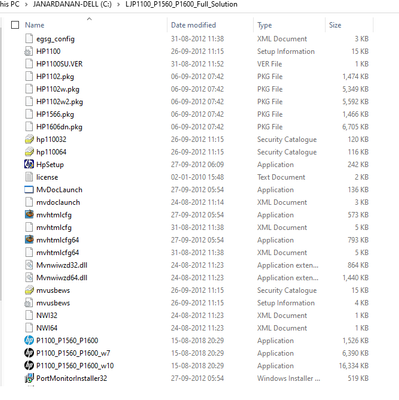Select the NWI32 file name
Screen dimensions: 399x400
tap(47, 315)
